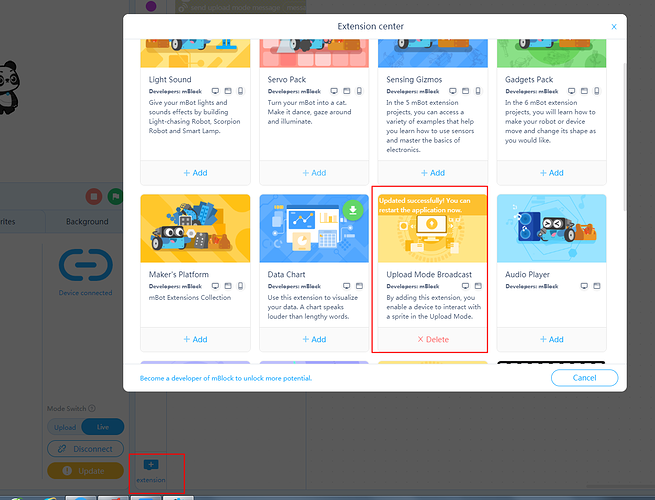Click the Data Chart thumbnail image

pos(314,228)
